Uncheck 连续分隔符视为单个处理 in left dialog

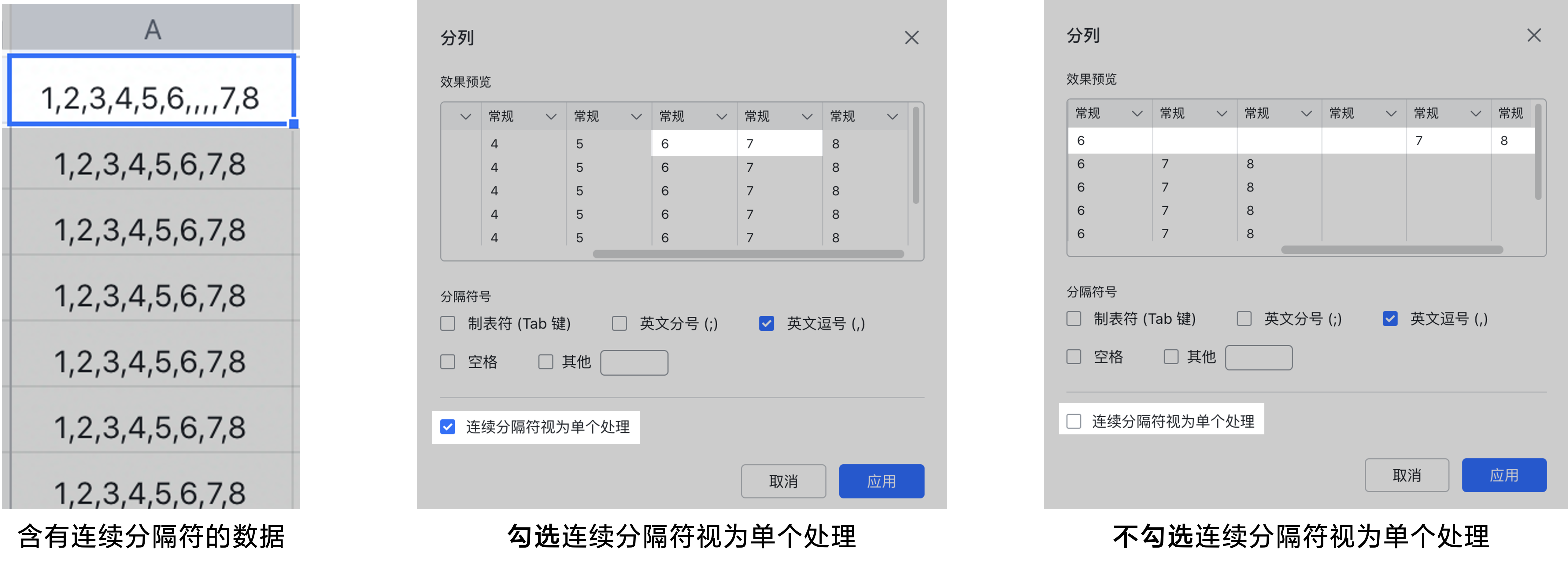point(448,427)
